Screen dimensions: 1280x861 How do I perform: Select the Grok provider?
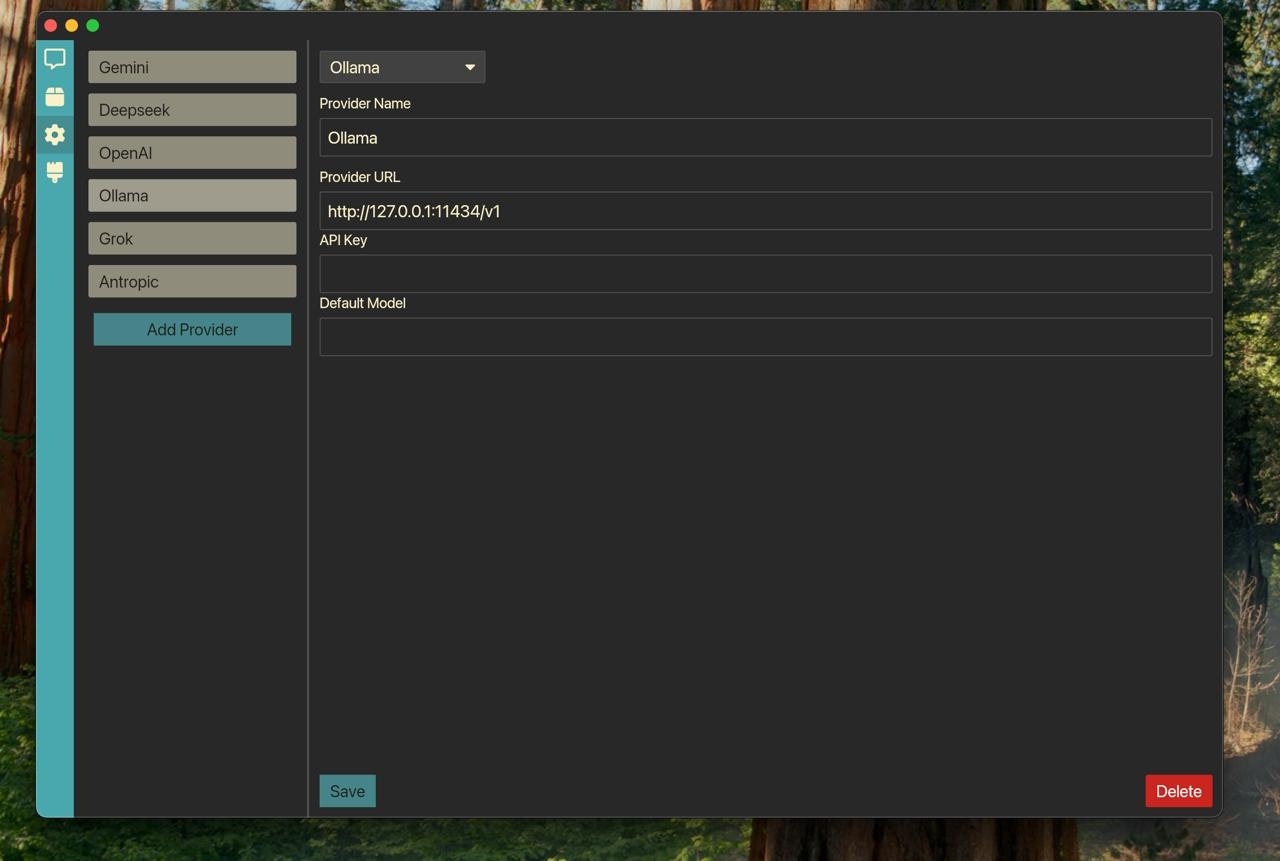point(192,239)
